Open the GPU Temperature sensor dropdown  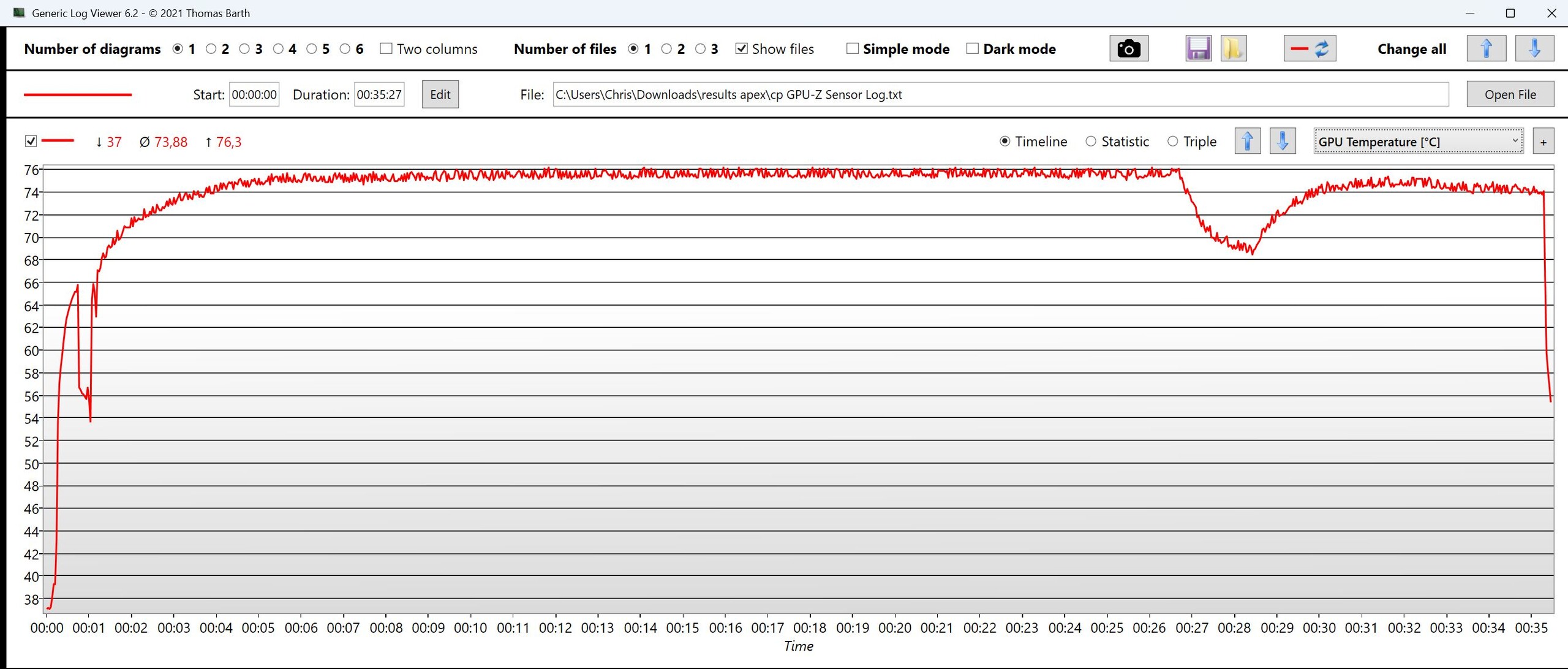(1417, 142)
